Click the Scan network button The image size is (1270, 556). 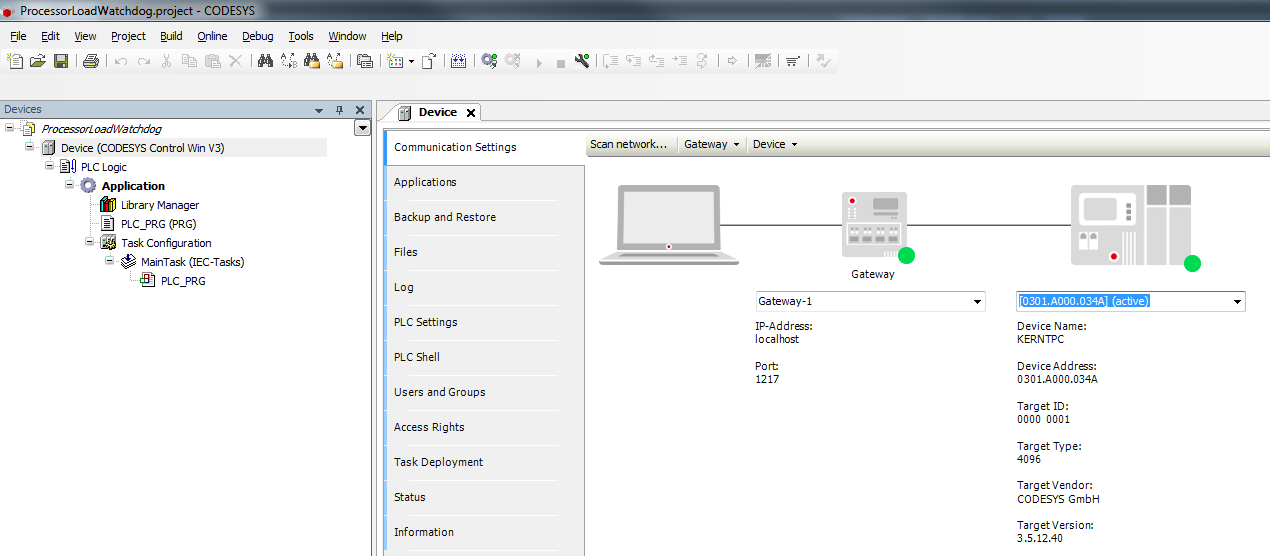click(628, 144)
